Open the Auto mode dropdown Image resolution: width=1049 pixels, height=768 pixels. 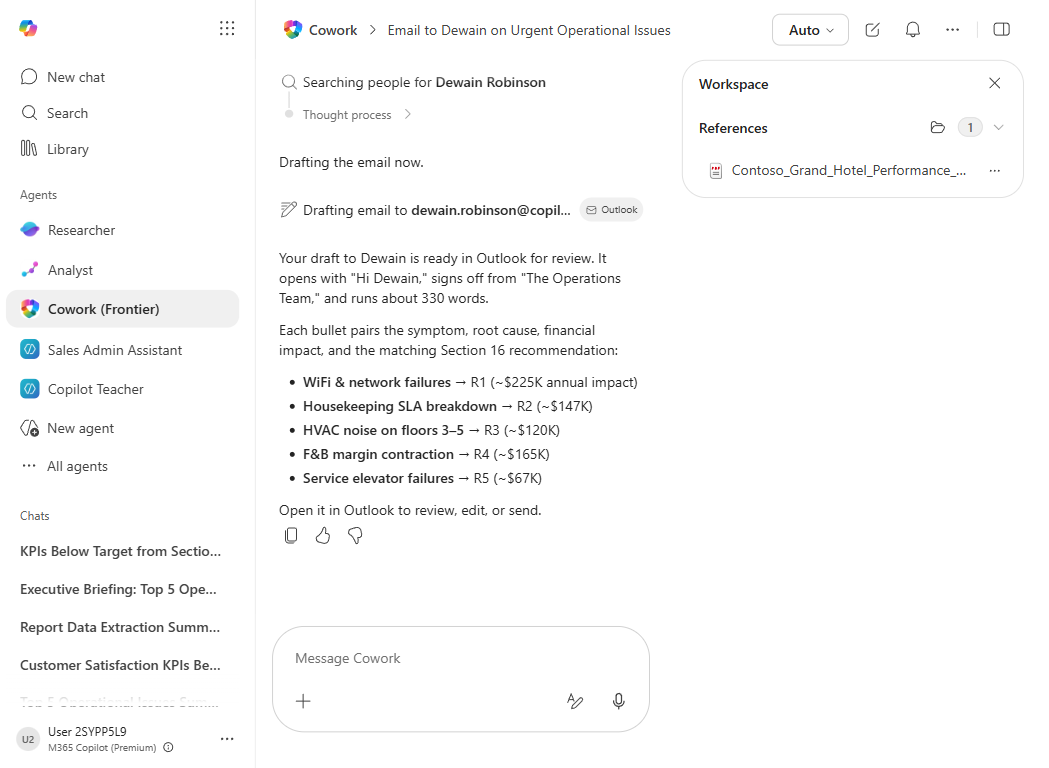point(810,30)
